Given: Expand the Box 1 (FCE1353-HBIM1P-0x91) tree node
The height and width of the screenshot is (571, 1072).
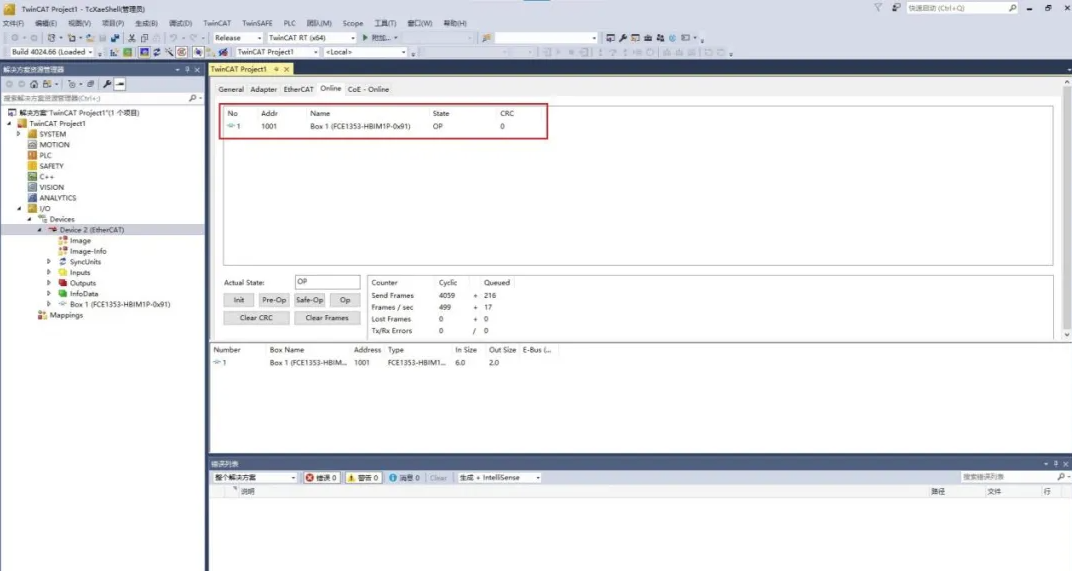Looking at the screenshot, I should (49, 304).
